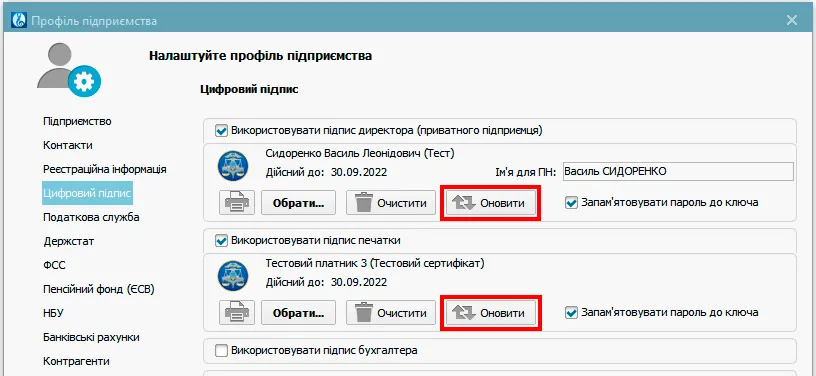Viewport: 816px width, 376px height.
Task: Select the Підприємство section in sidebar
Action: coord(77,121)
